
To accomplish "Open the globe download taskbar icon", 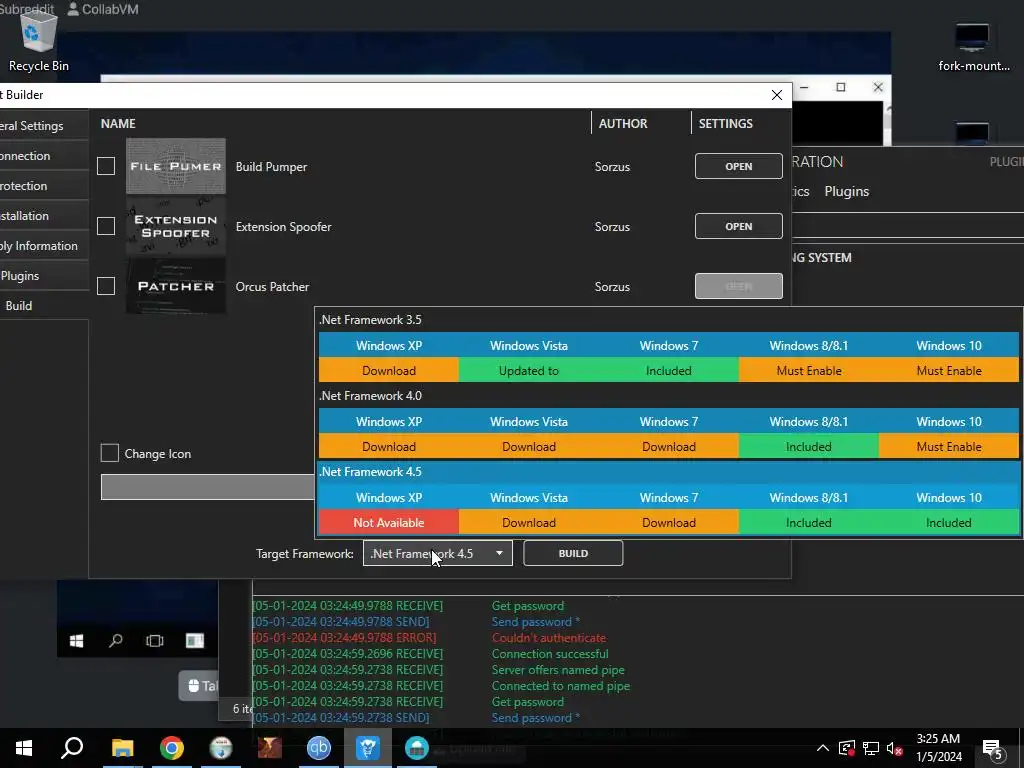I will (221, 748).
